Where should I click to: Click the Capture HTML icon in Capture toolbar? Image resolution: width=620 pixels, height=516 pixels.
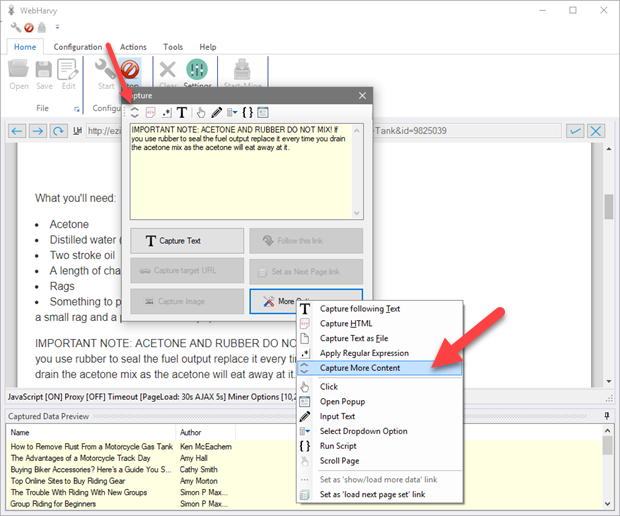[x=151, y=113]
